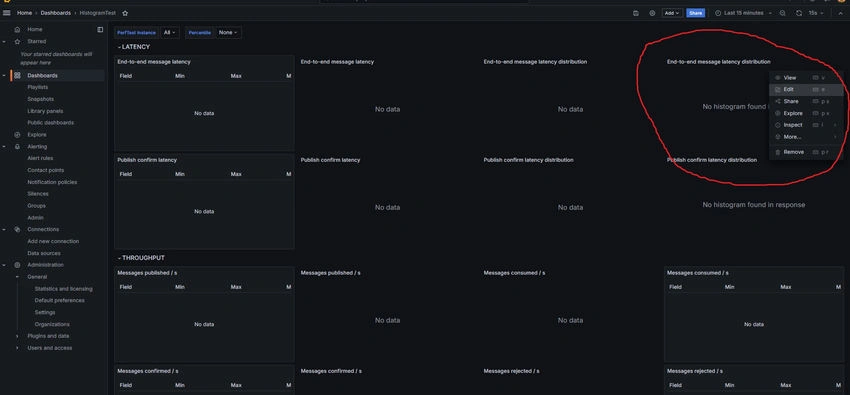The height and width of the screenshot is (395, 850).
Task: Click the trash icon next to Remove
Action: point(778,152)
